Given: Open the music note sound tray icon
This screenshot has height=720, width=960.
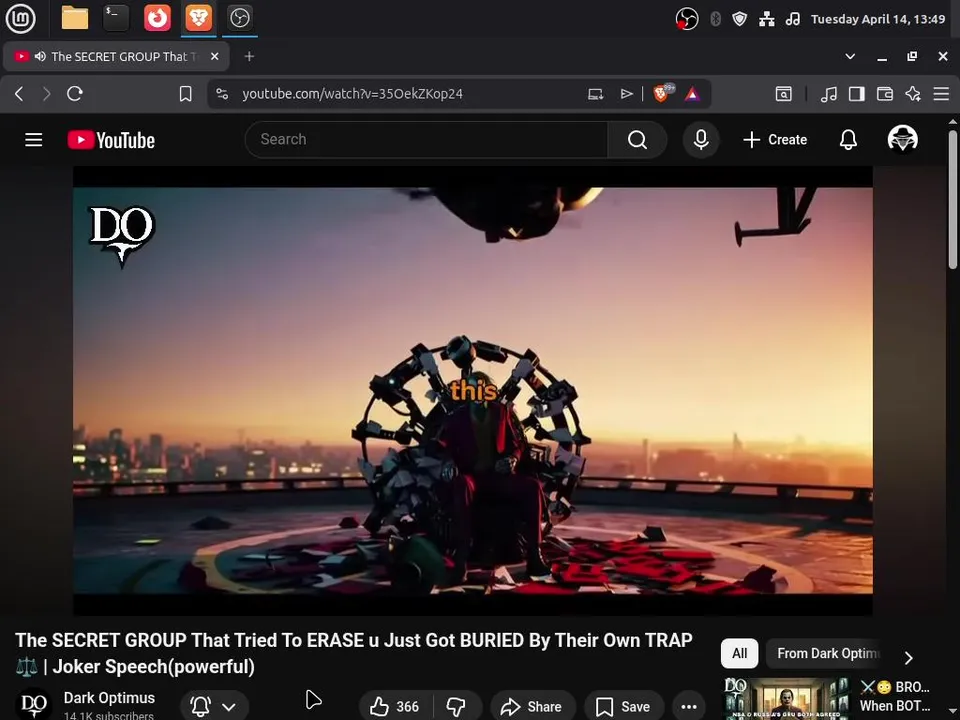Looking at the screenshot, I should [x=793, y=19].
